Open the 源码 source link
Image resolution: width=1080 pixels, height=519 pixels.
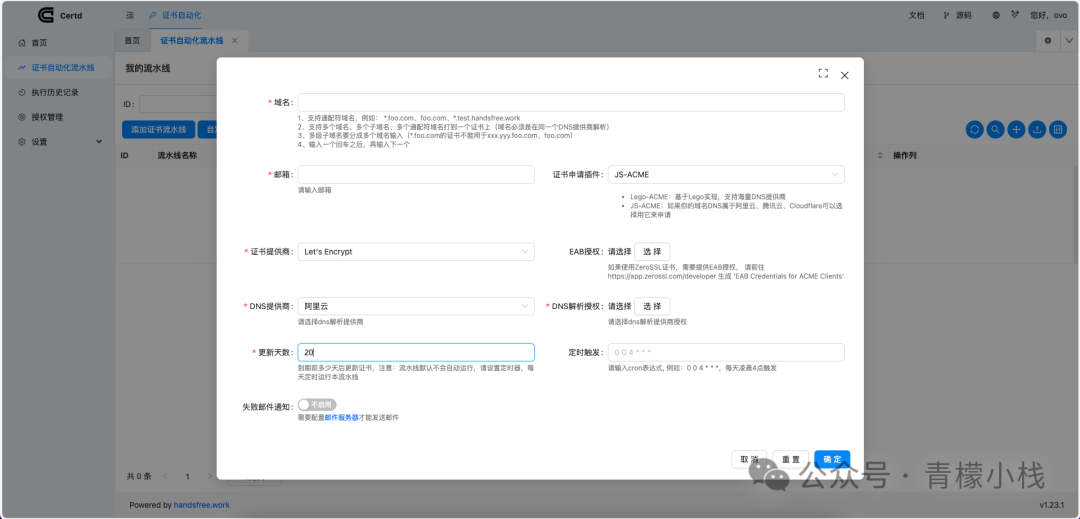point(959,15)
